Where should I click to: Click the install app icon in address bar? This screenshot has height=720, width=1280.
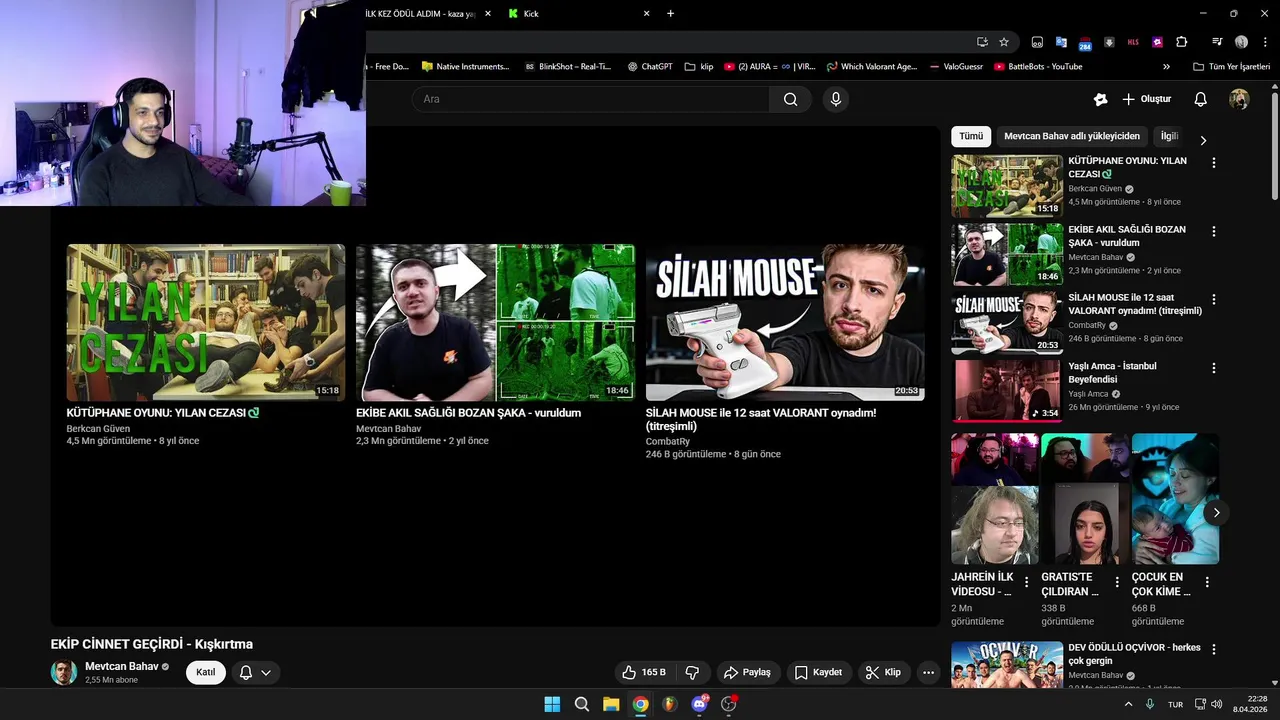click(982, 42)
